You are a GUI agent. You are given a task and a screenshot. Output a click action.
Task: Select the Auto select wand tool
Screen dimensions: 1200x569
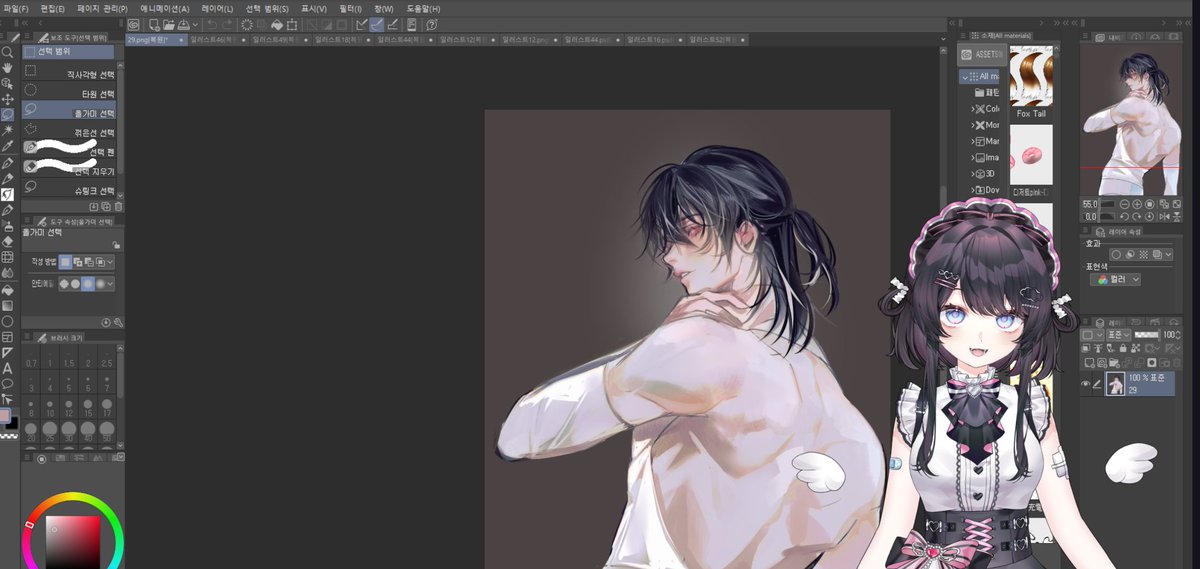click(x=7, y=130)
